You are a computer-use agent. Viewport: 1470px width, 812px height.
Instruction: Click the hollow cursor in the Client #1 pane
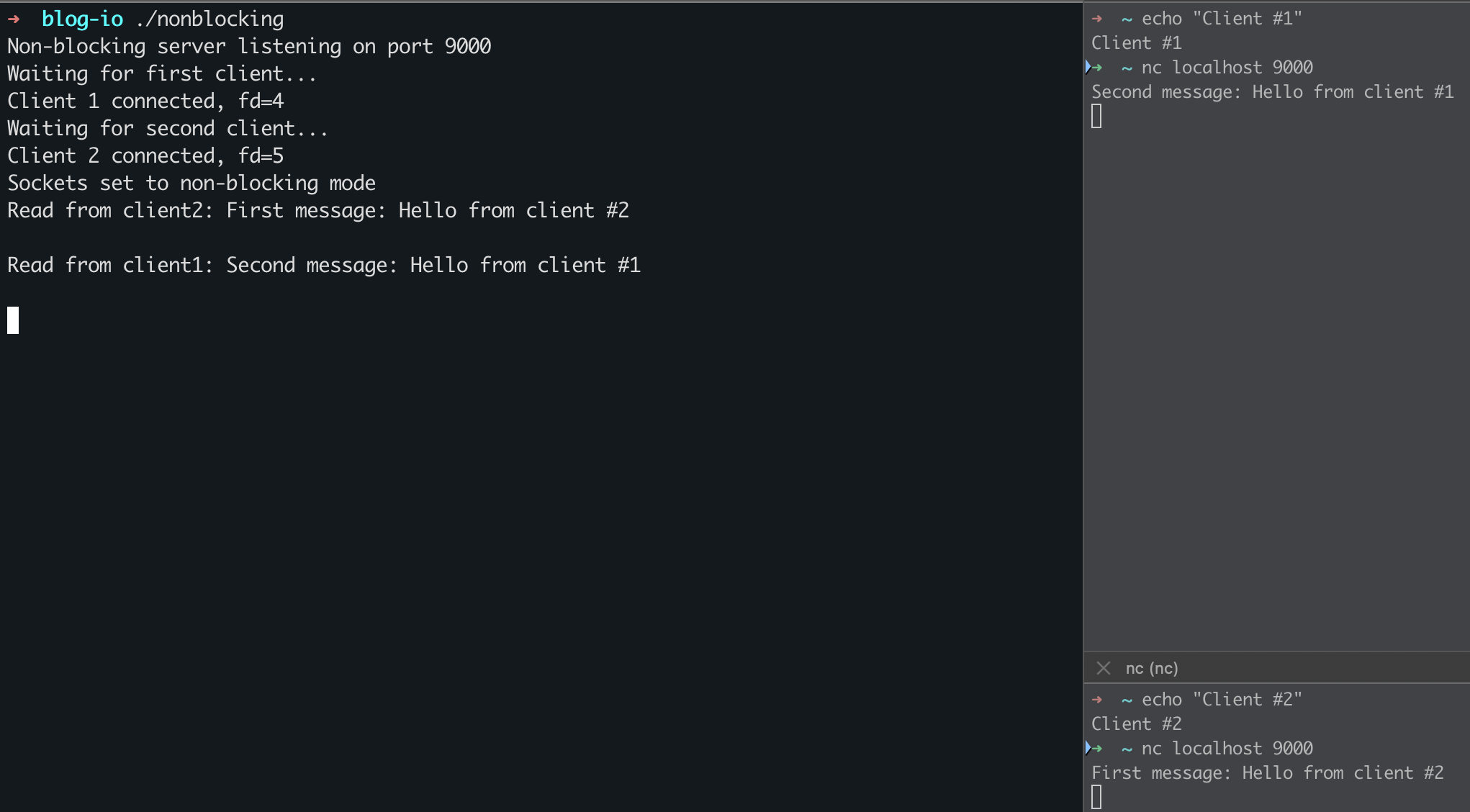pos(1096,116)
